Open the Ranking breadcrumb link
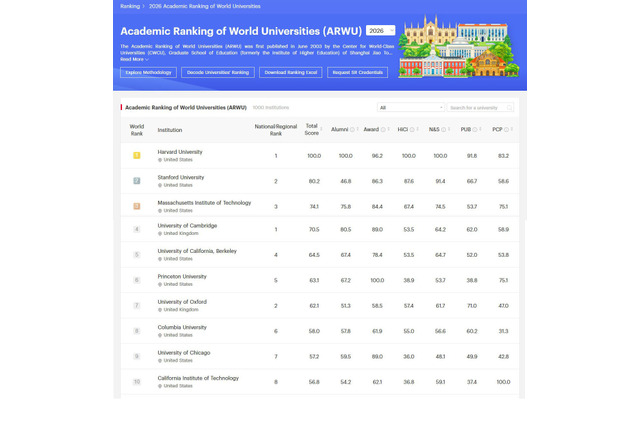The image size is (640, 426). click(130, 6)
